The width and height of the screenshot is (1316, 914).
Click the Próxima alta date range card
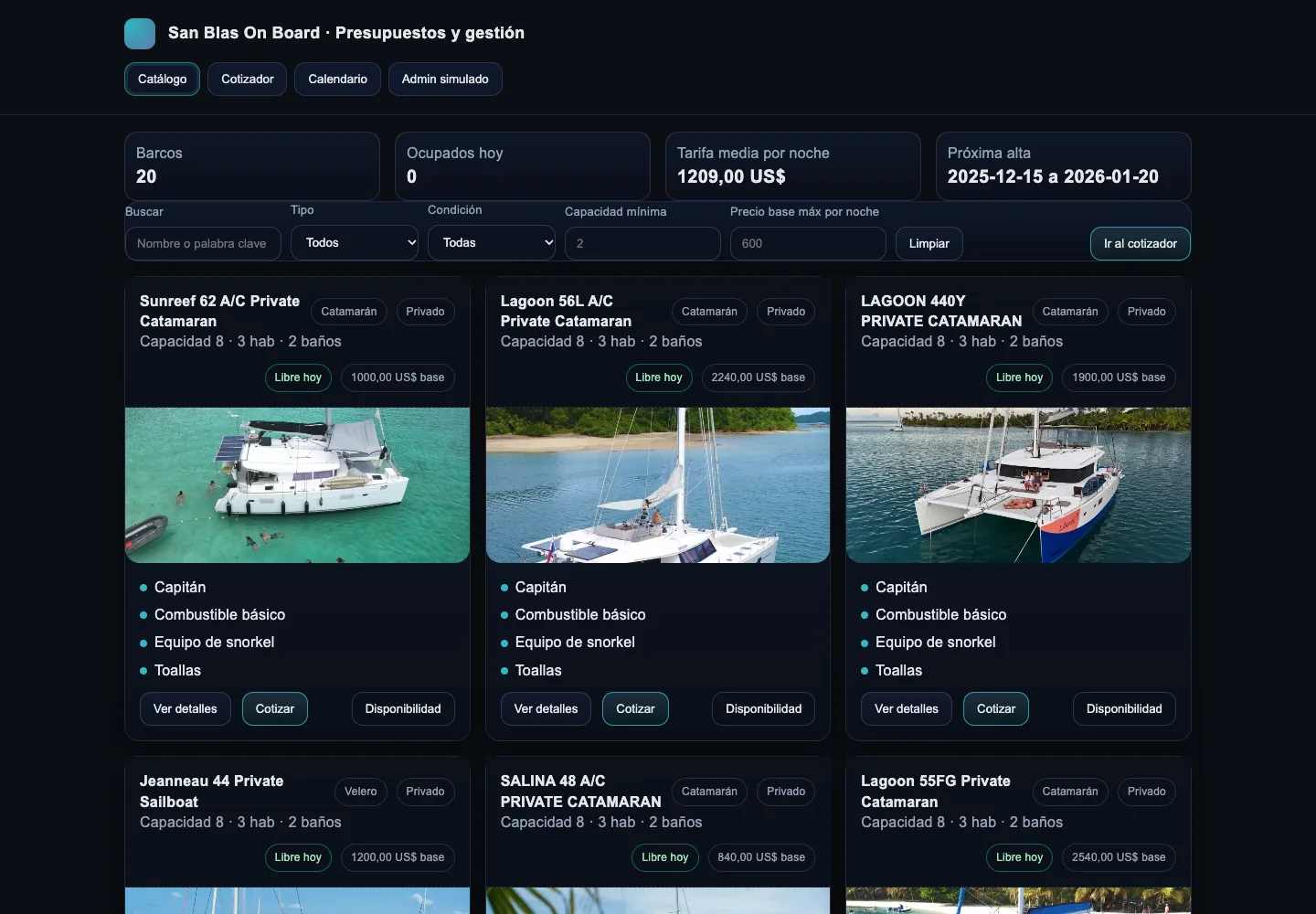1064,166
